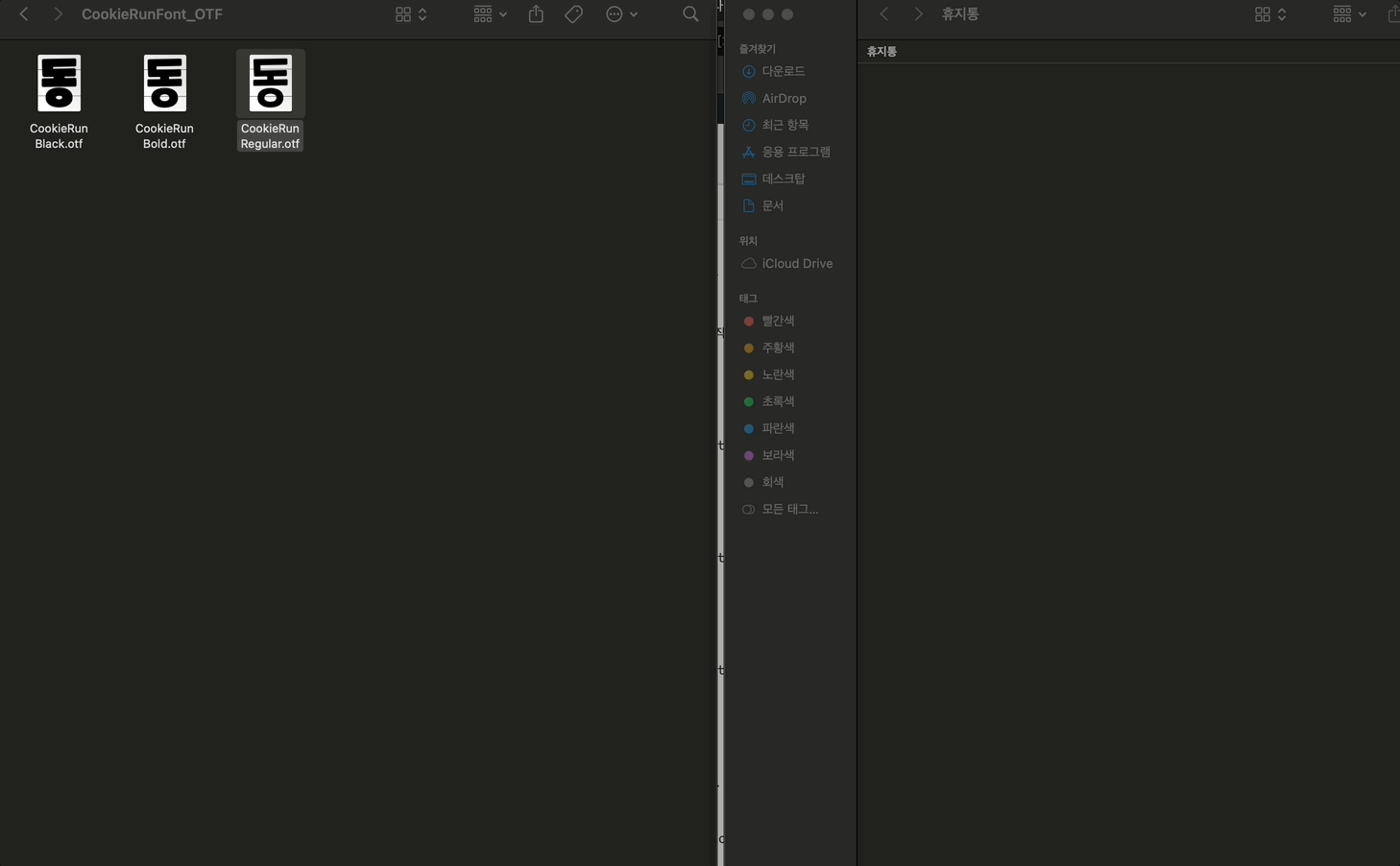Viewport: 1400px width, 866px height.
Task: Go forward in 휴지통 window
Action: [918, 14]
